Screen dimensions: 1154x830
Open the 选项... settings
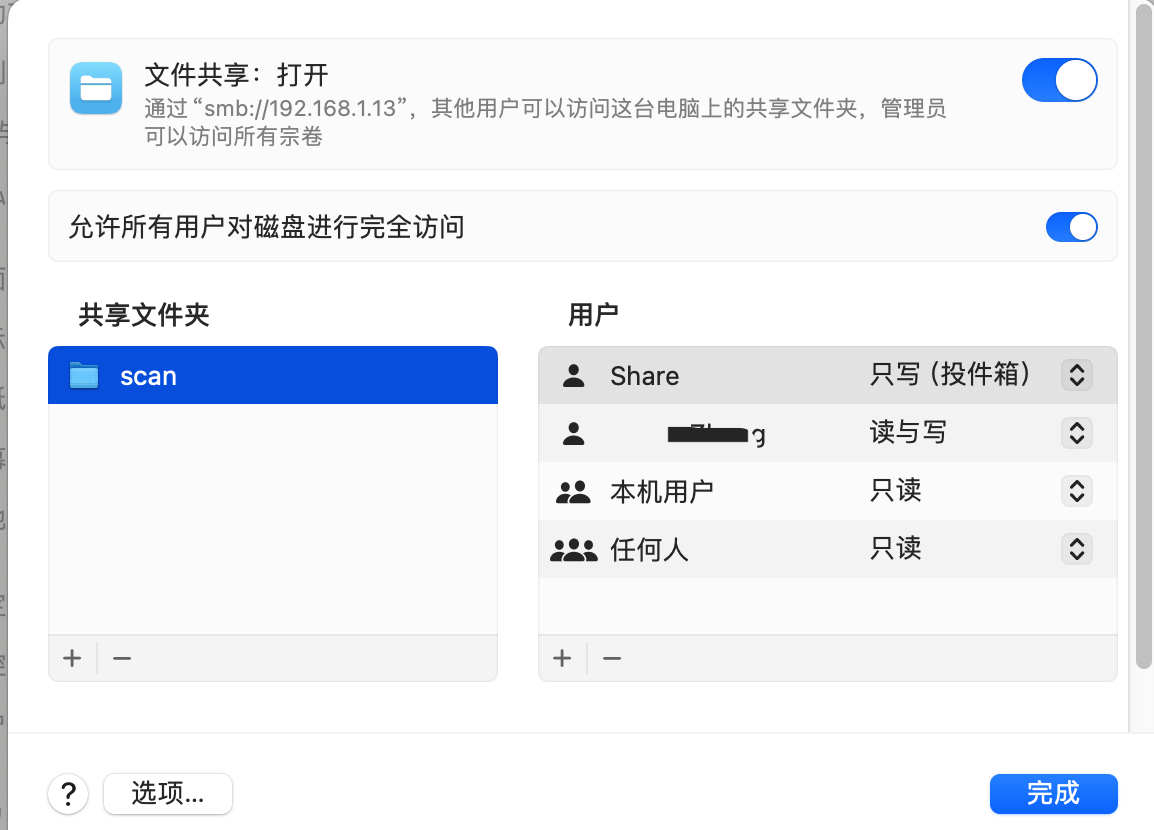click(168, 794)
